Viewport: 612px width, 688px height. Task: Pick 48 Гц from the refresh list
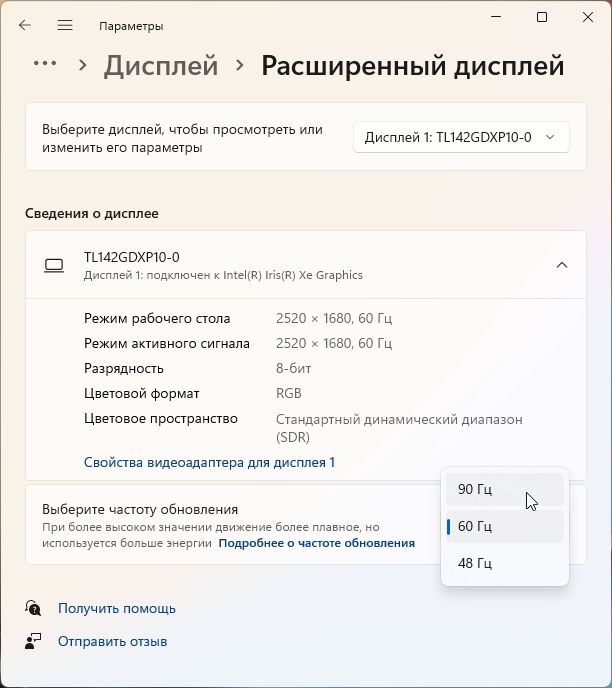[x=504, y=563]
